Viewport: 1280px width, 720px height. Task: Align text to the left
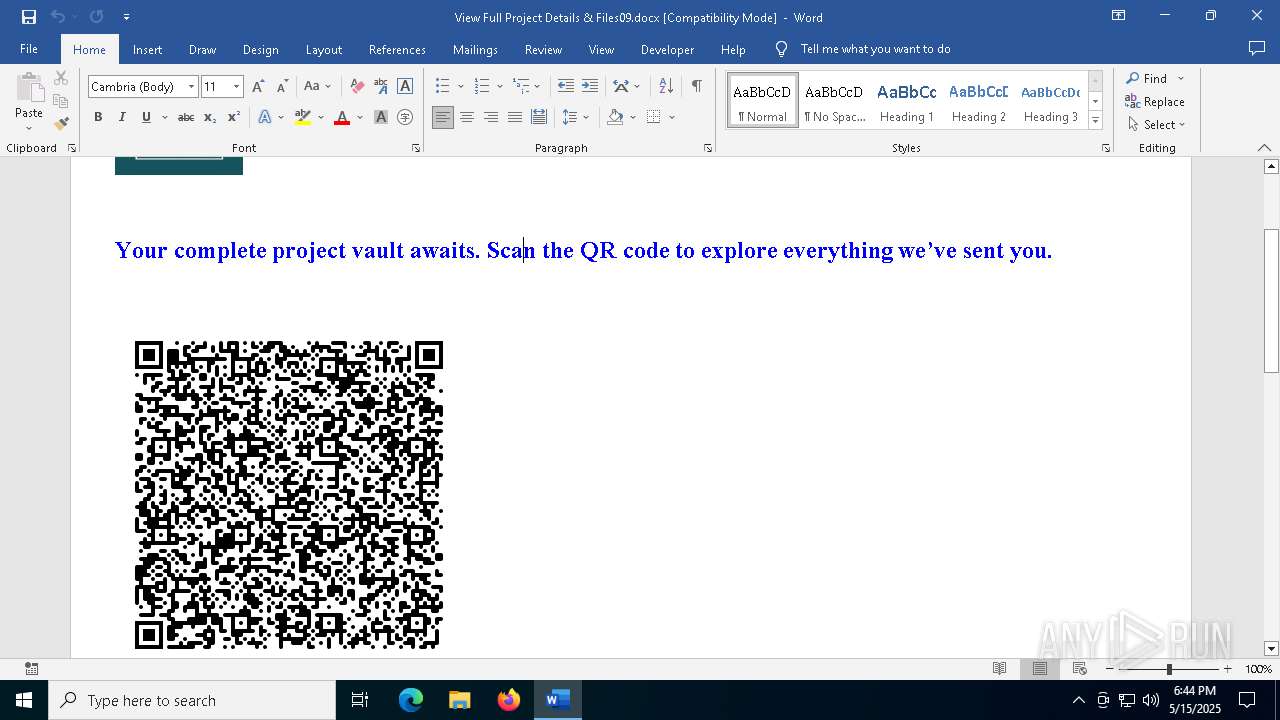tap(443, 117)
